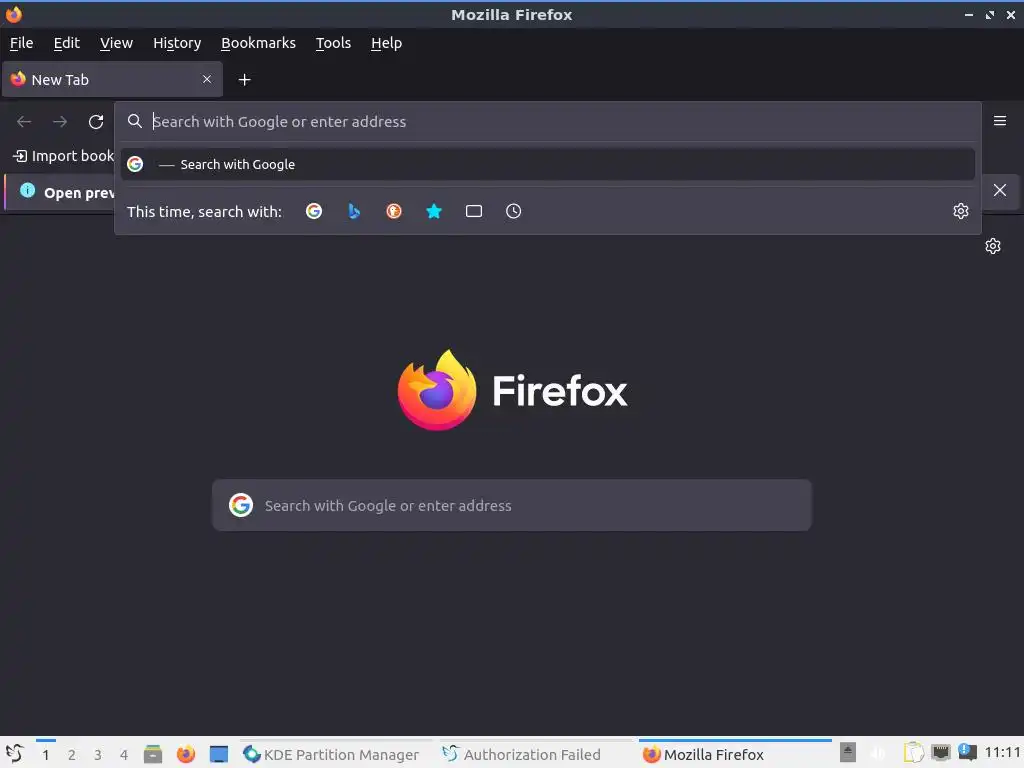The width and height of the screenshot is (1024, 768).
Task: Dismiss the notification bar with X
Action: pos(999,190)
